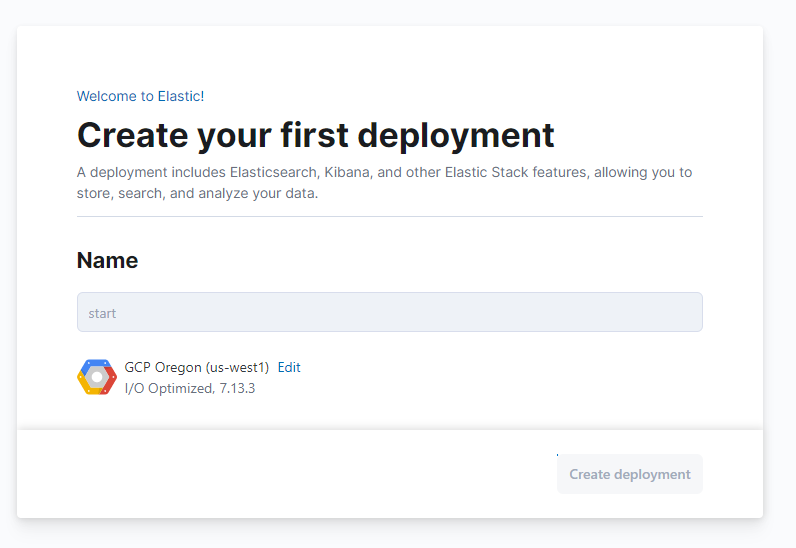
Task: Click the start placeholder text in Name
Action: (102, 313)
